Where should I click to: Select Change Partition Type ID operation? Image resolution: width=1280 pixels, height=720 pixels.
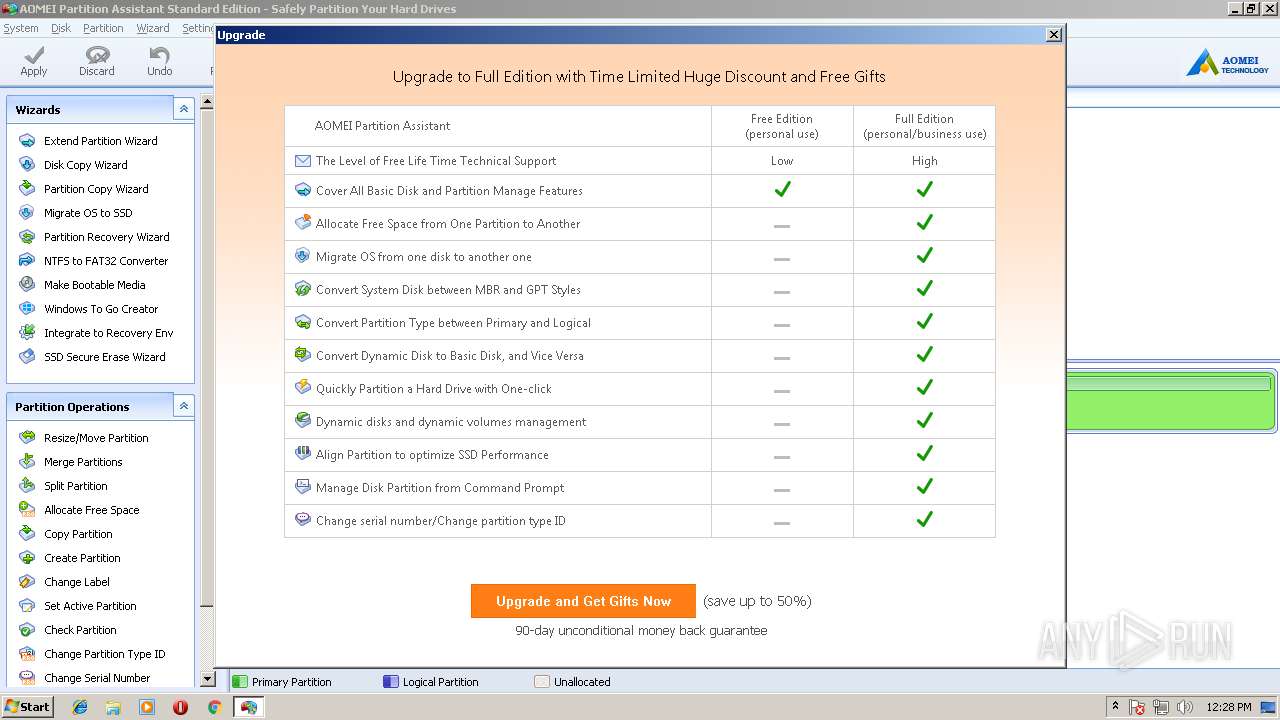(x=104, y=654)
